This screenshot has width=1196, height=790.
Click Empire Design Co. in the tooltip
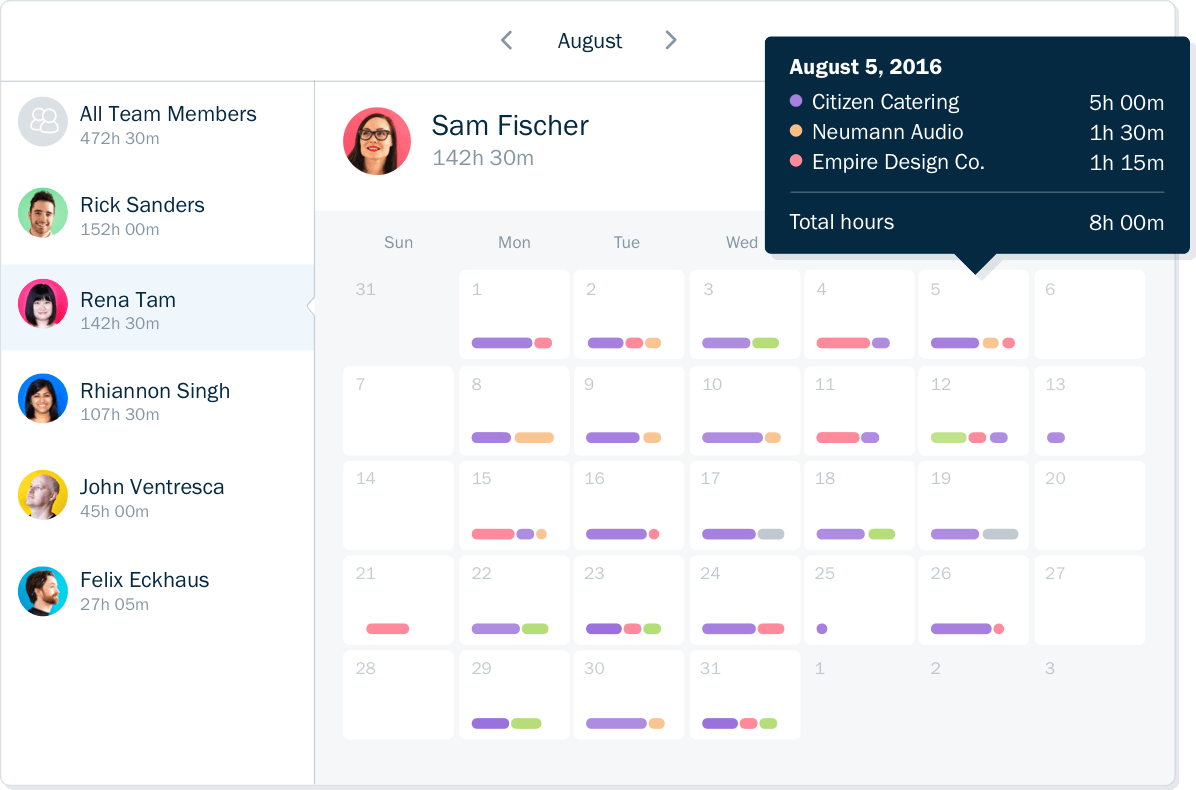(x=898, y=162)
